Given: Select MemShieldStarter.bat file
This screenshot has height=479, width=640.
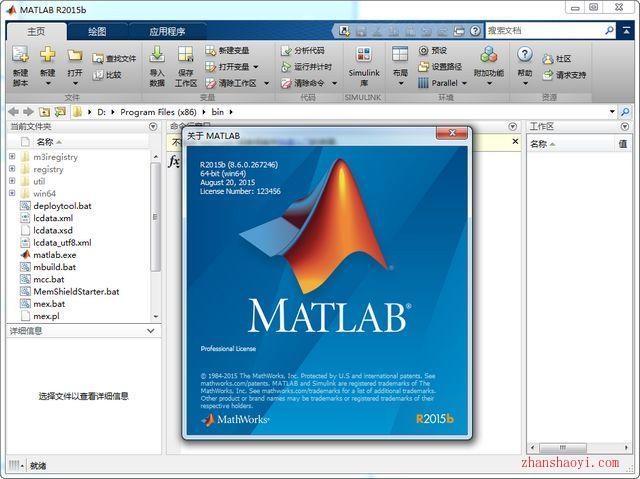Looking at the screenshot, I should point(76,291).
